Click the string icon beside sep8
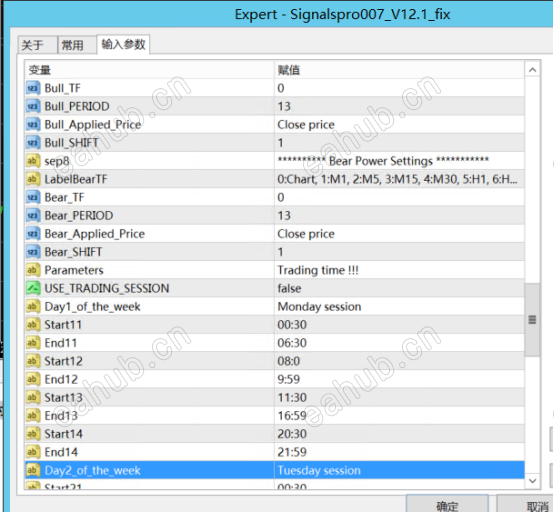Screen dimensions: 554x513 tap(33, 161)
